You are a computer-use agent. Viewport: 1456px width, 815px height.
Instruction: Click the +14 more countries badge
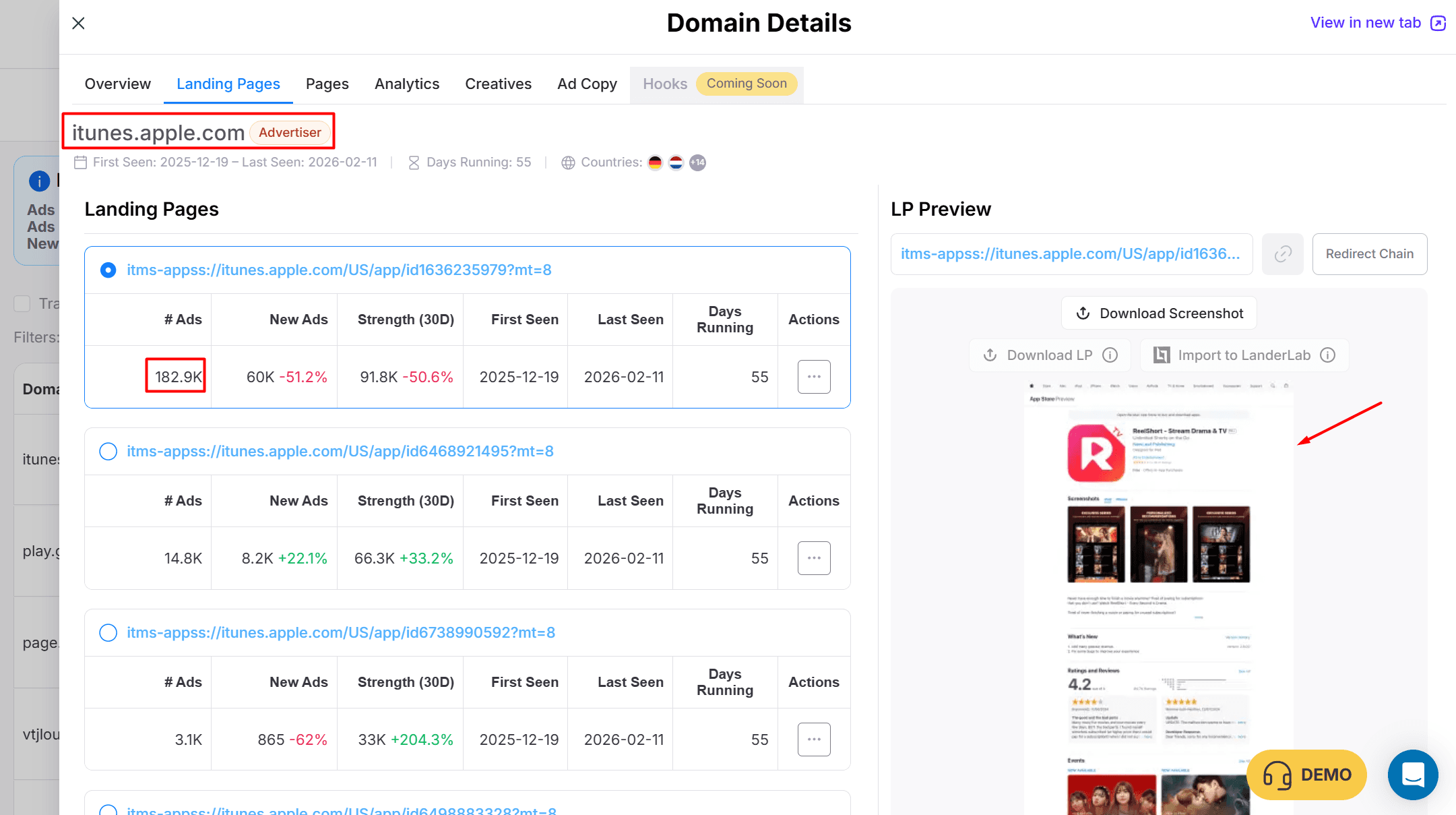point(697,162)
